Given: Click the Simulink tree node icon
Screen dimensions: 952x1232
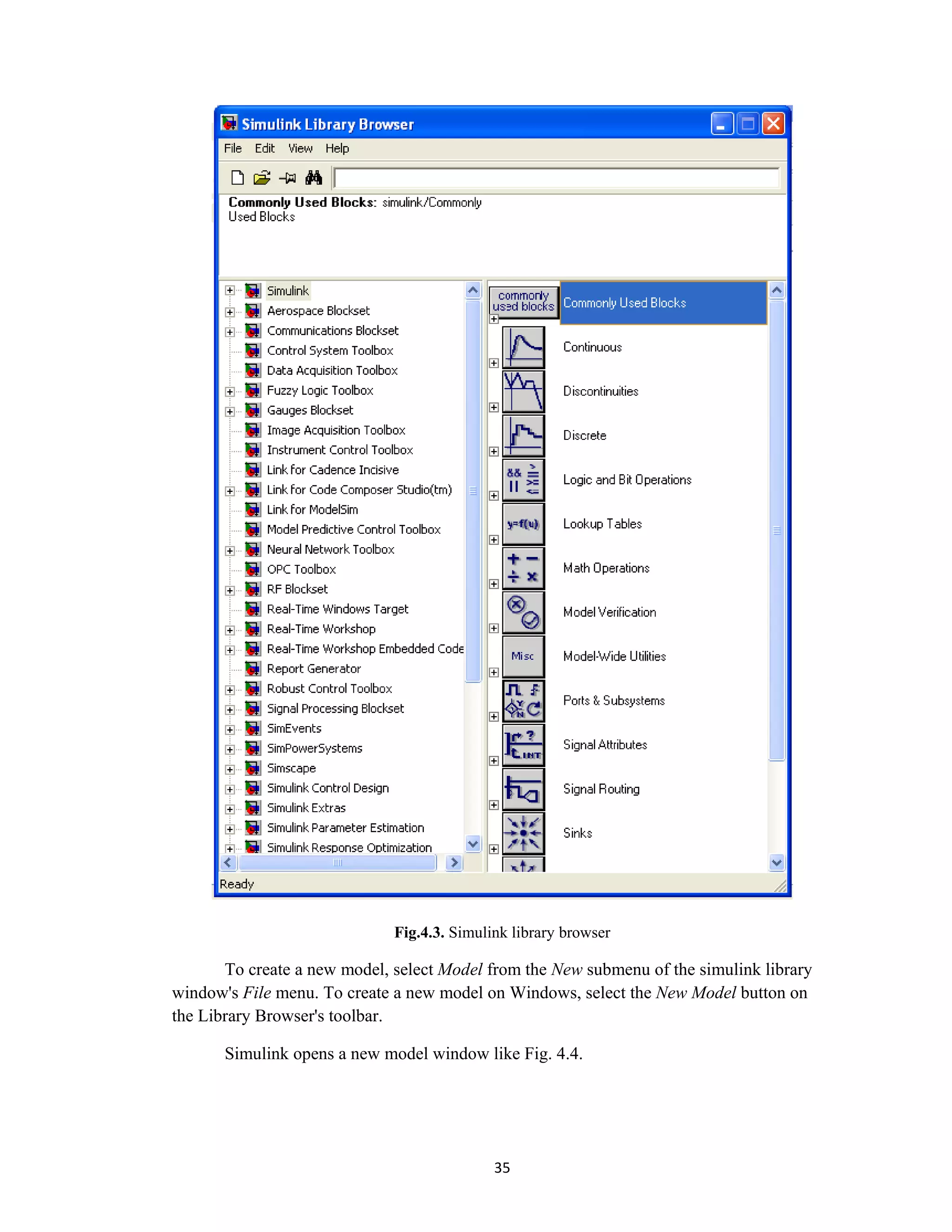Looking at the screenshot, I should point(253,291).
